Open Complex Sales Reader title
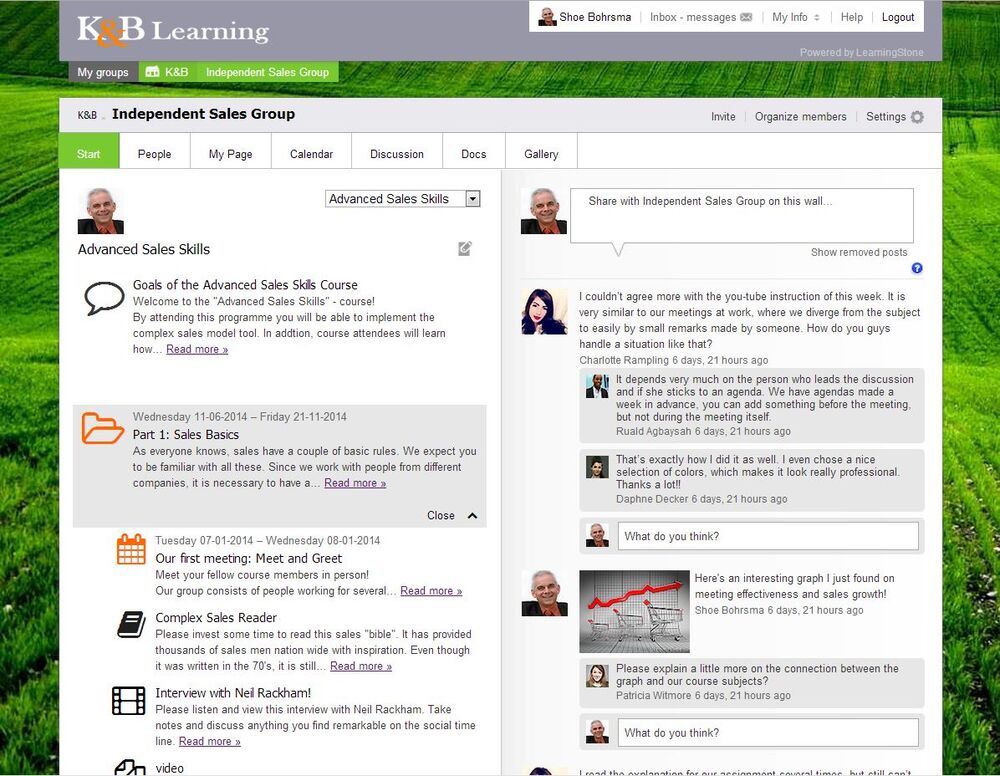The height and width of the screenshot is (776, 1000). pyautogui.click(x=216, y=617)
